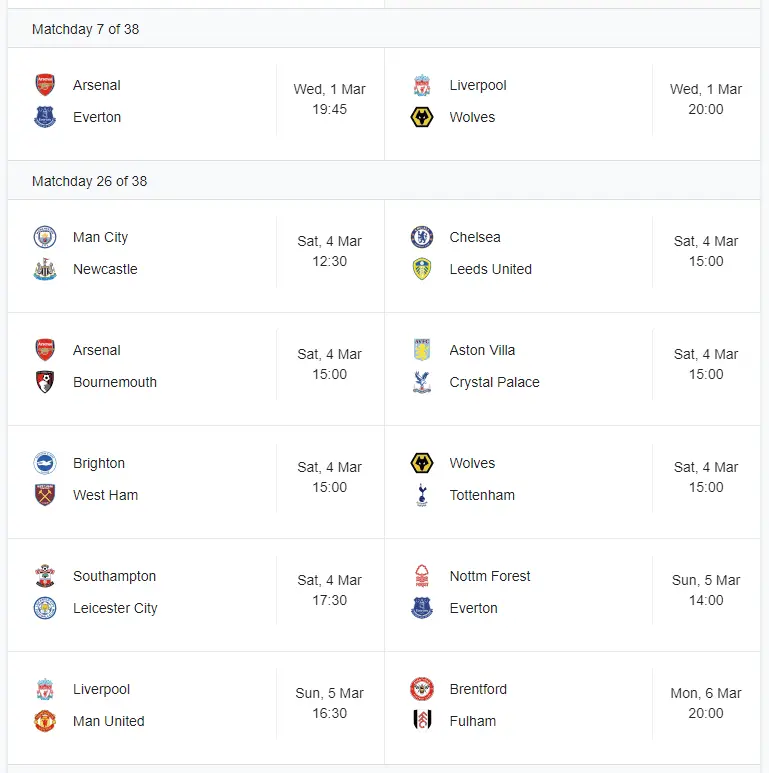Click the Newcastle club crest
769x773 pixels.
pos(45,269)
